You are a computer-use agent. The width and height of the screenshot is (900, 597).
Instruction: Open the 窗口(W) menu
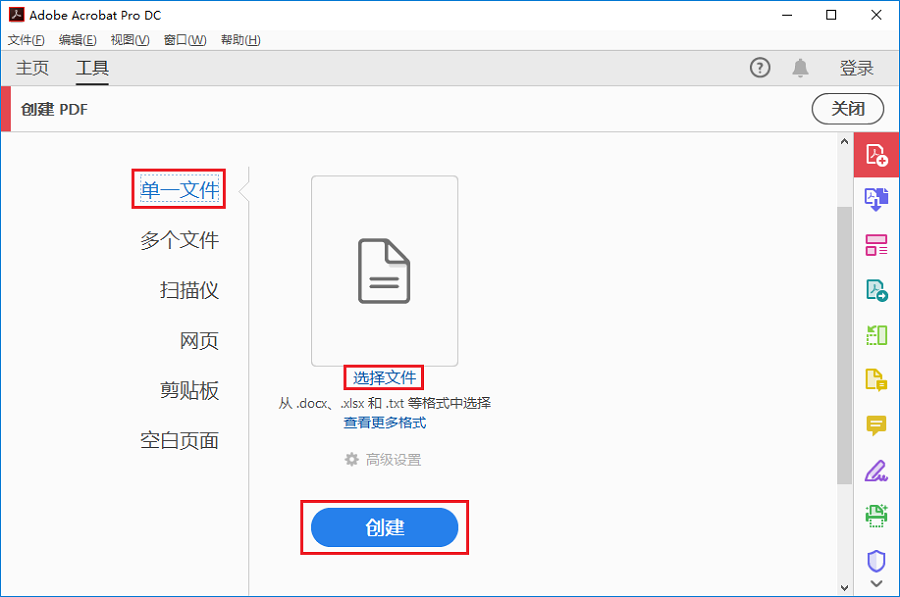[185, 40]
